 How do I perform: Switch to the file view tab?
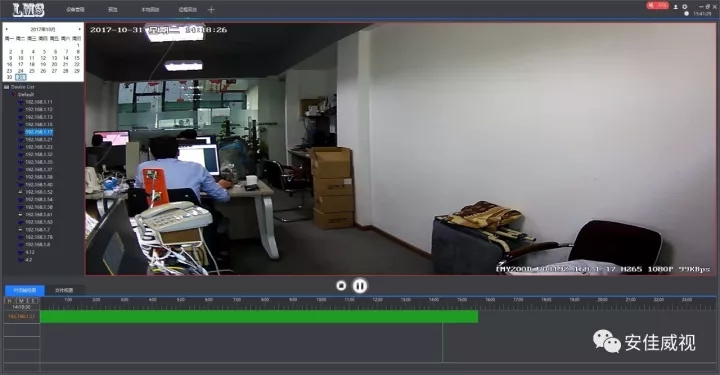[64, 290]
